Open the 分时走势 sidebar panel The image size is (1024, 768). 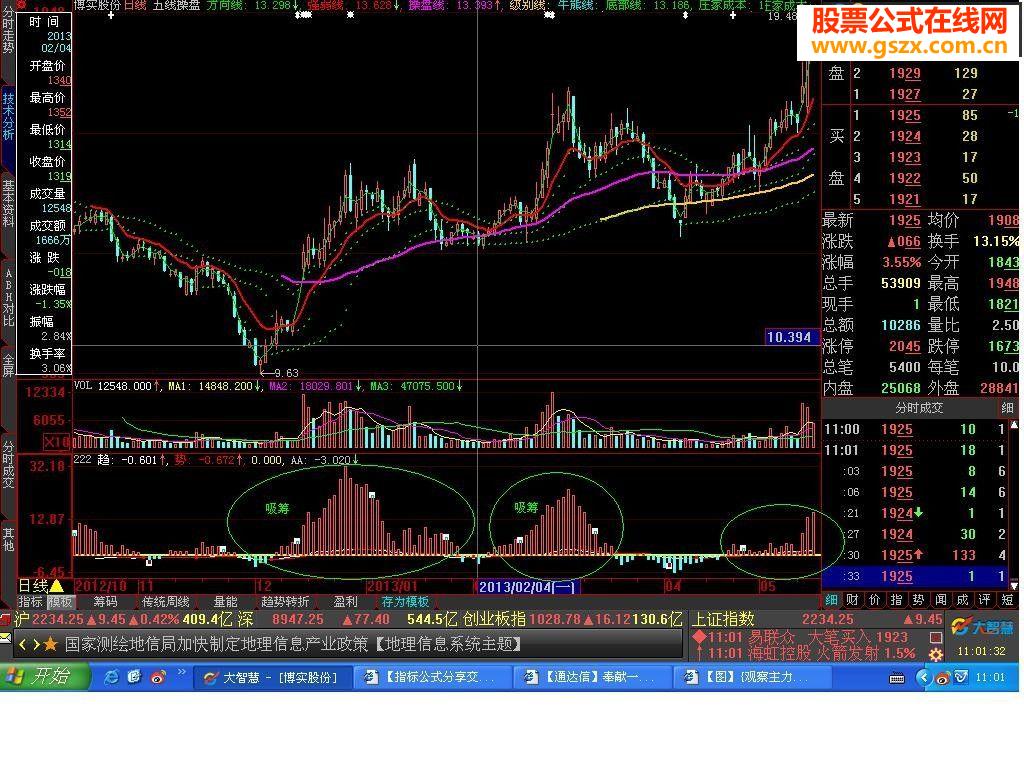pos(11,33)
